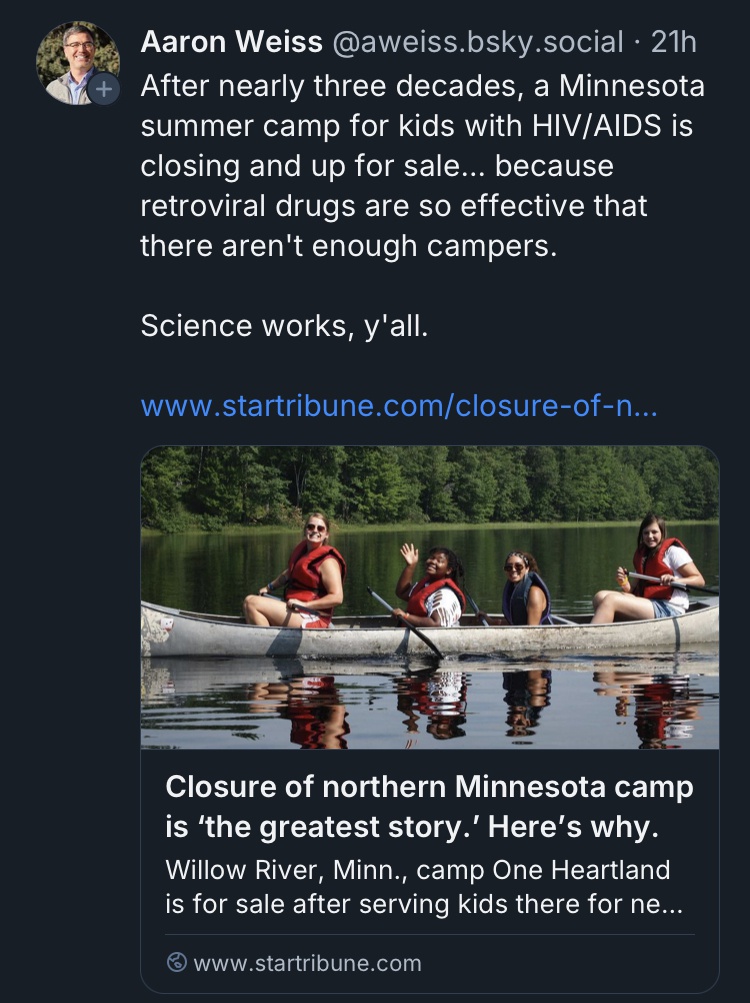750x1003 pixels.
Task: Open the post's 21h timestamp
Action: pyautogui.click(x=673, y=42)
